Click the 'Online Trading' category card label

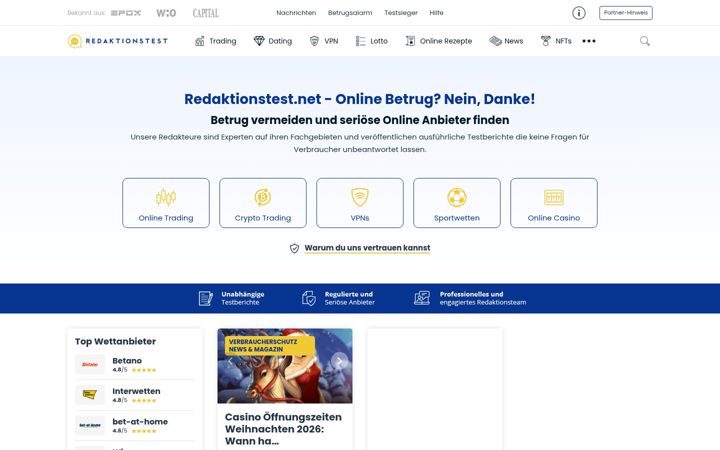pos(166,218)
